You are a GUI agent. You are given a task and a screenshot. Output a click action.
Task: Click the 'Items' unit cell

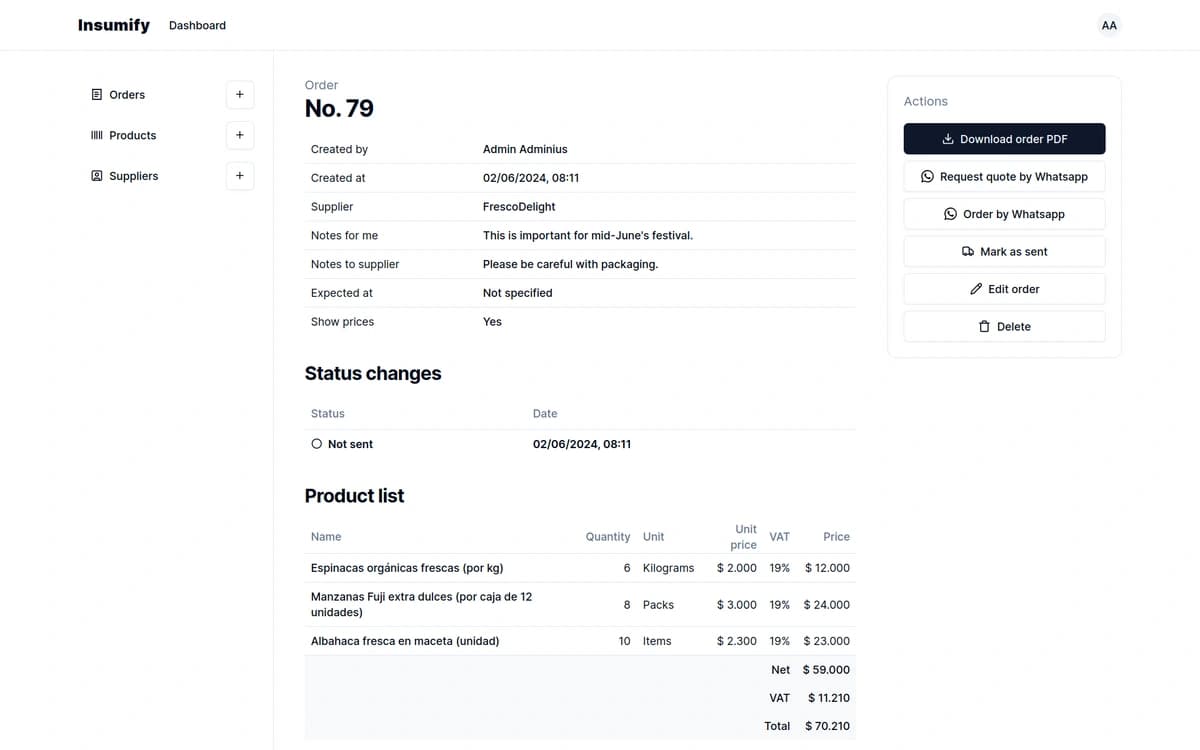(x=657, y=641)
